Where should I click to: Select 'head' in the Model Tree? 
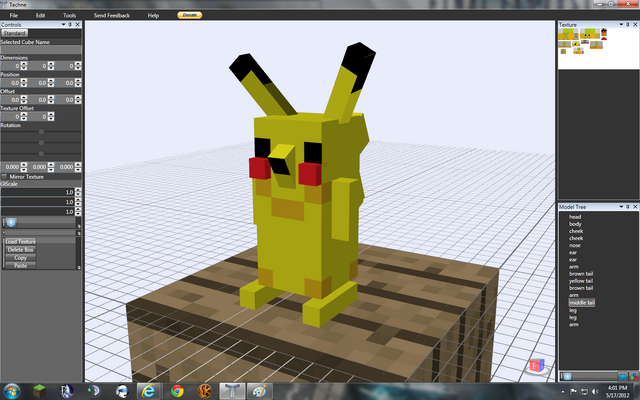(575, 217)
